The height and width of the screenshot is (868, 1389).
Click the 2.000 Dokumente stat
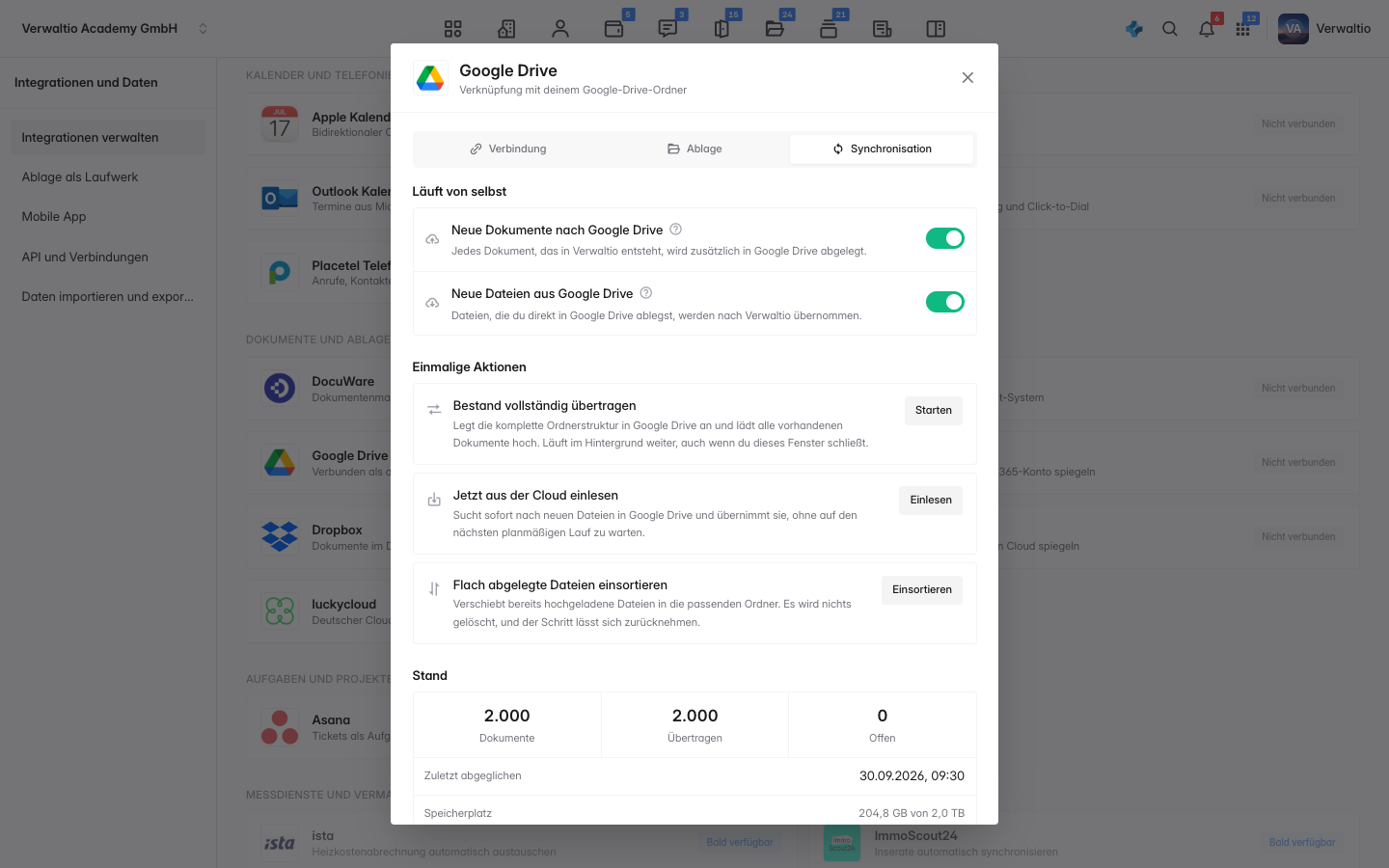click(507, 725)
